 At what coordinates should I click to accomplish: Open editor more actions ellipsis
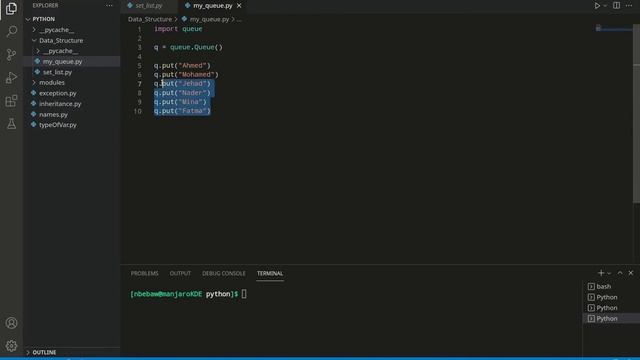click(x=629, y=6)
